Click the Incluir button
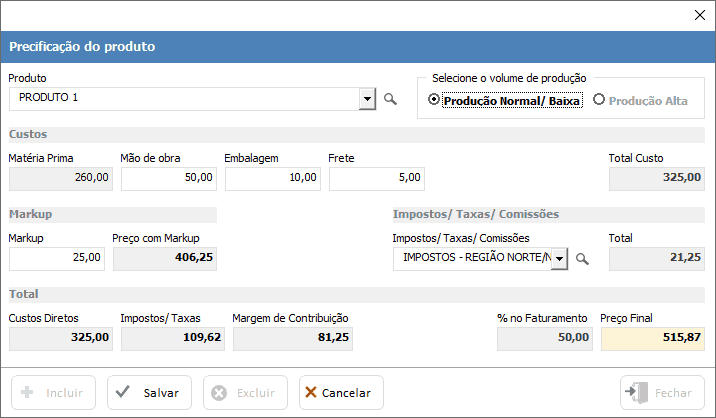 [53, 392]
